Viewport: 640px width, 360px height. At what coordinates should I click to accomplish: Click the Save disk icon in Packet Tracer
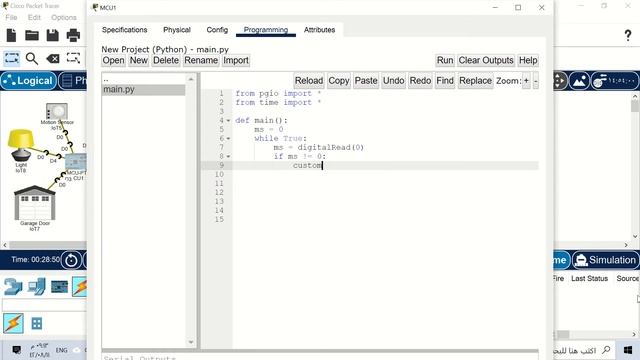(x=53, y=36)
